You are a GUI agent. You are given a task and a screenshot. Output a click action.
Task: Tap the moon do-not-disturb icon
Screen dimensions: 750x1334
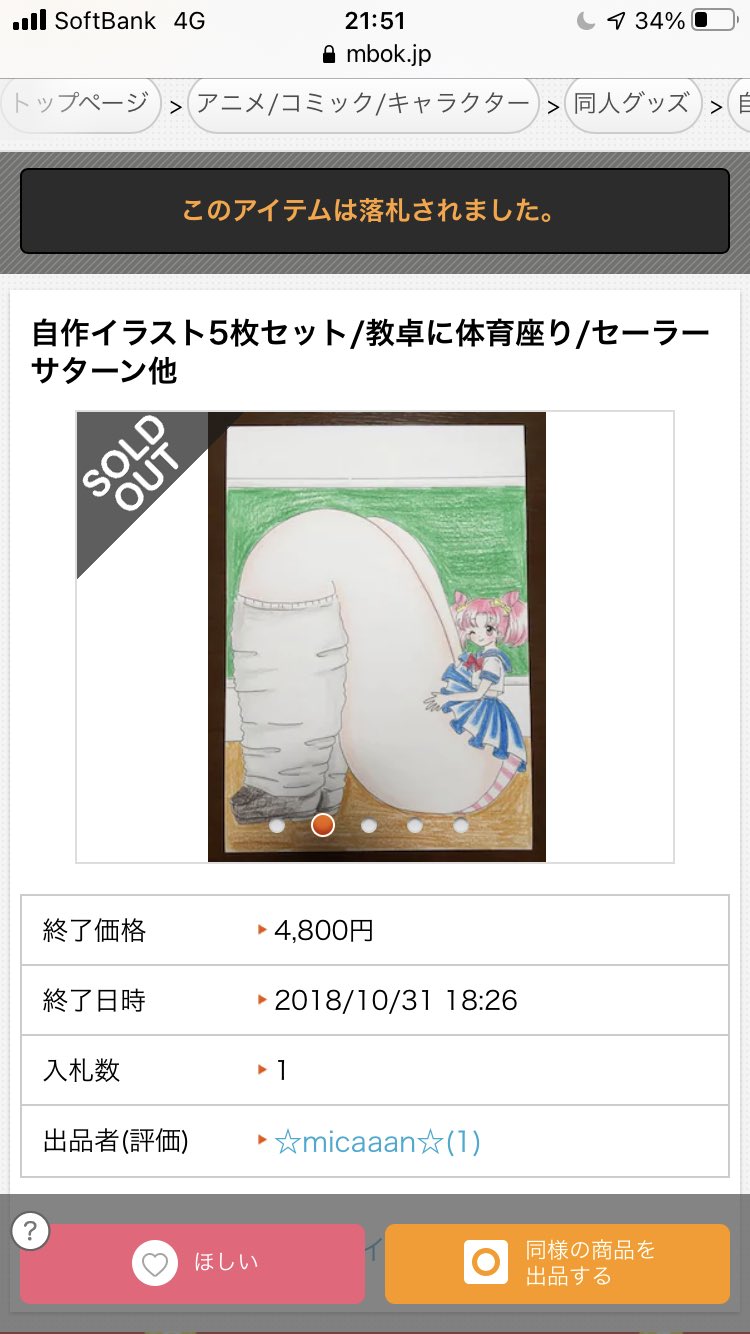click(x=586, y=20)
